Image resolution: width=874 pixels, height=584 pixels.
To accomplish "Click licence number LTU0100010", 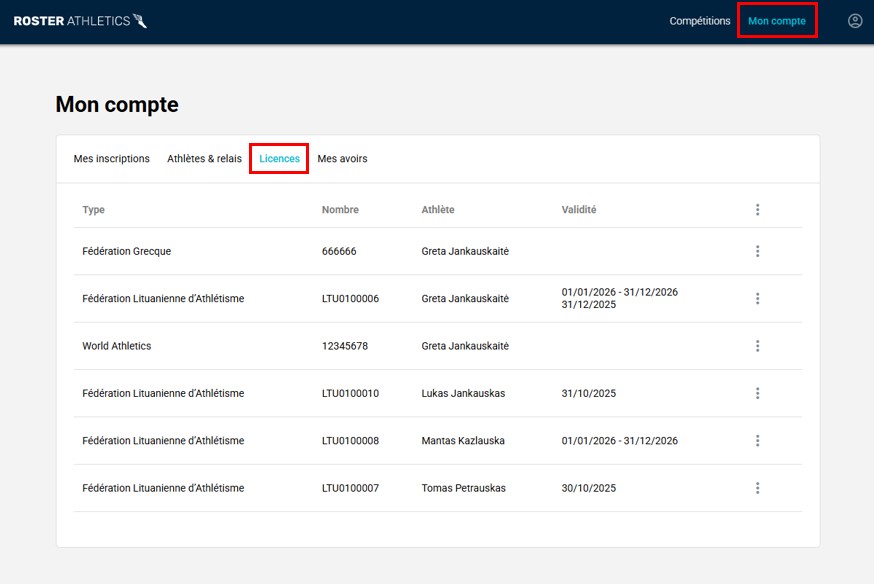I will pos(350,393).
